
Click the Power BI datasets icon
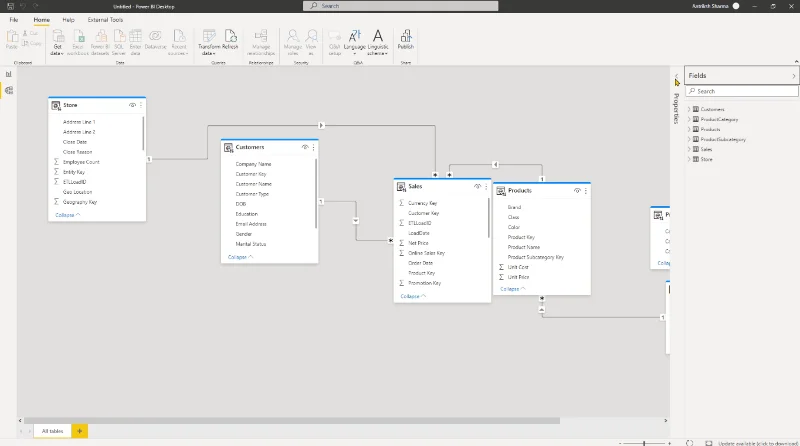101,36
